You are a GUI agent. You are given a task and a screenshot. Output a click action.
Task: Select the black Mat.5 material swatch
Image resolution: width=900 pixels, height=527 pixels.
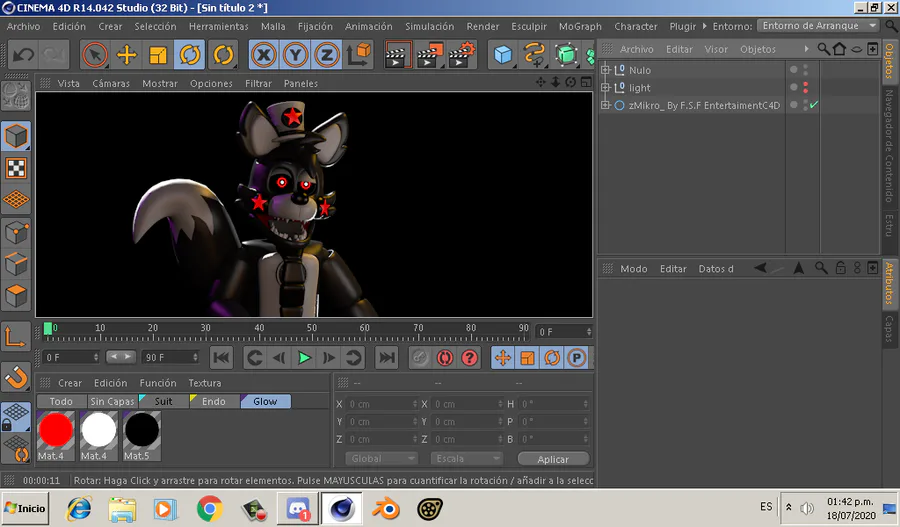[142, 436]
